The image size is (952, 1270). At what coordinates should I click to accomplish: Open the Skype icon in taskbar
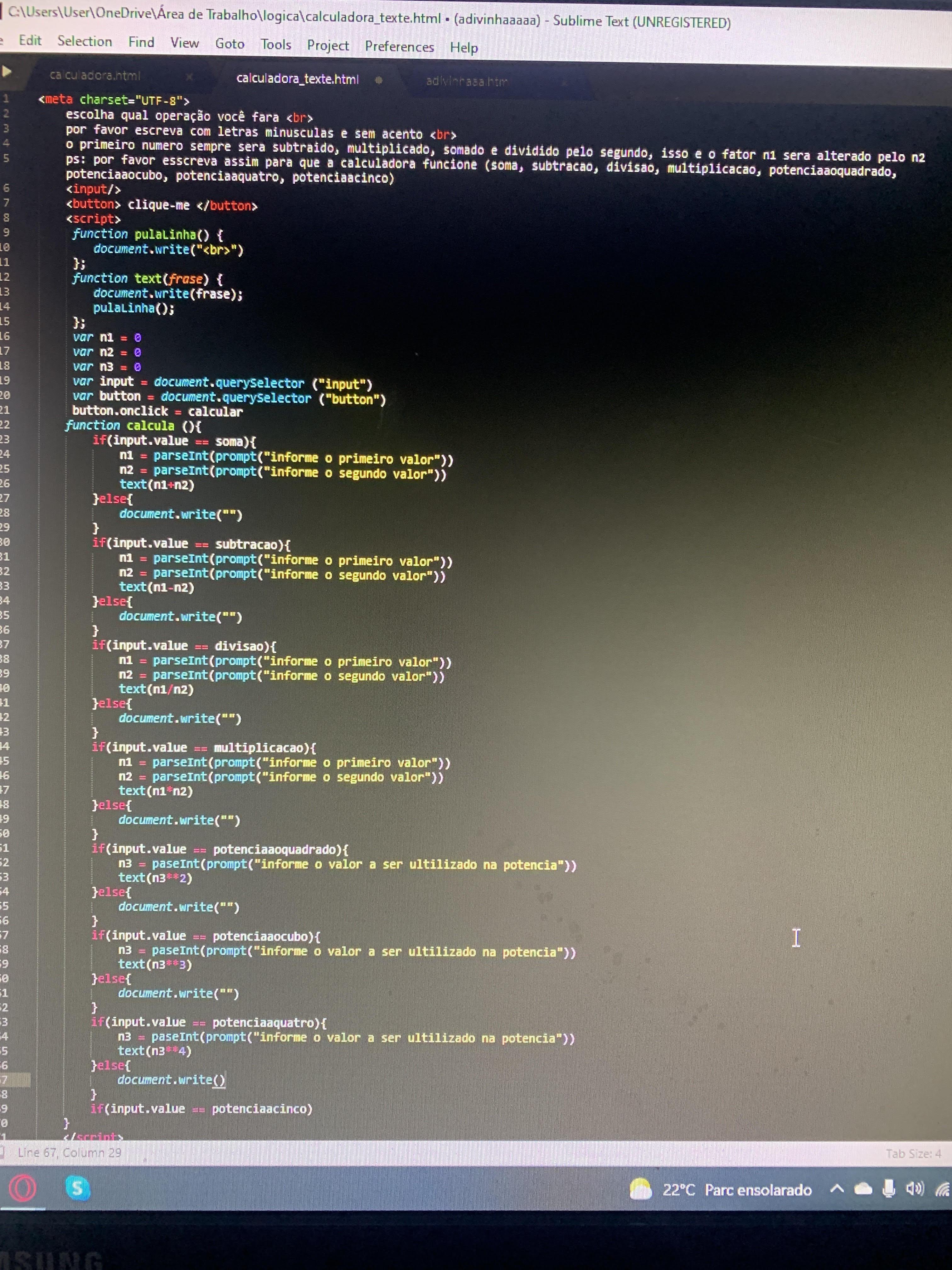coord(77,1187)
